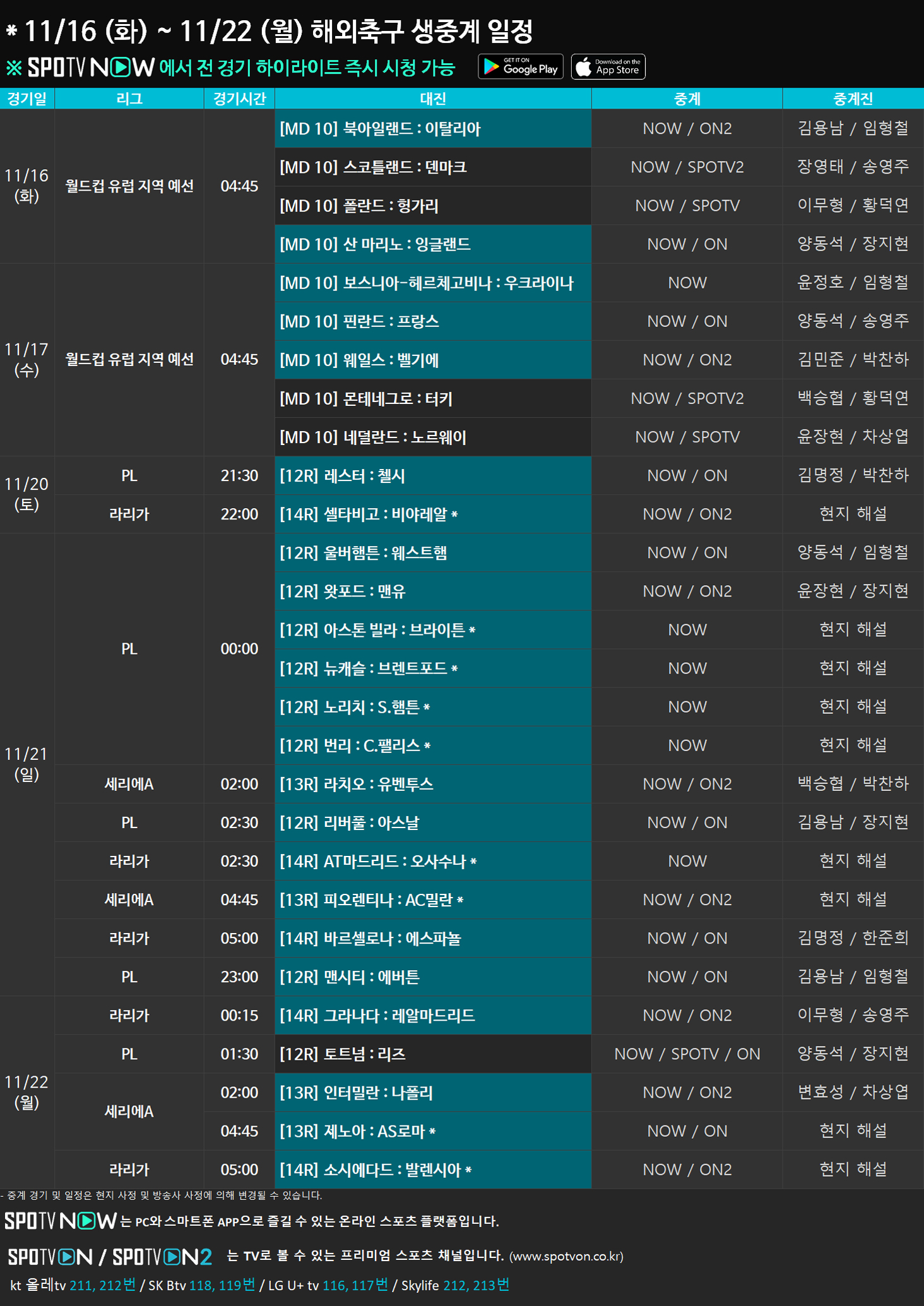Choose the 토트넘 : 리즈 match entry
924x1306 pixels.
(x=433, y=1054)
